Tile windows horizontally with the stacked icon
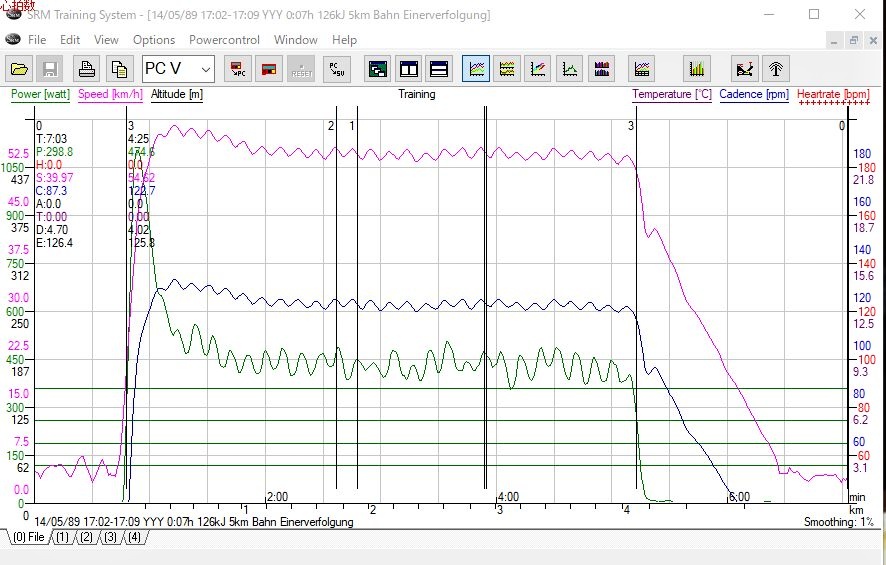 pyautogui.click(x=439, y=69)
